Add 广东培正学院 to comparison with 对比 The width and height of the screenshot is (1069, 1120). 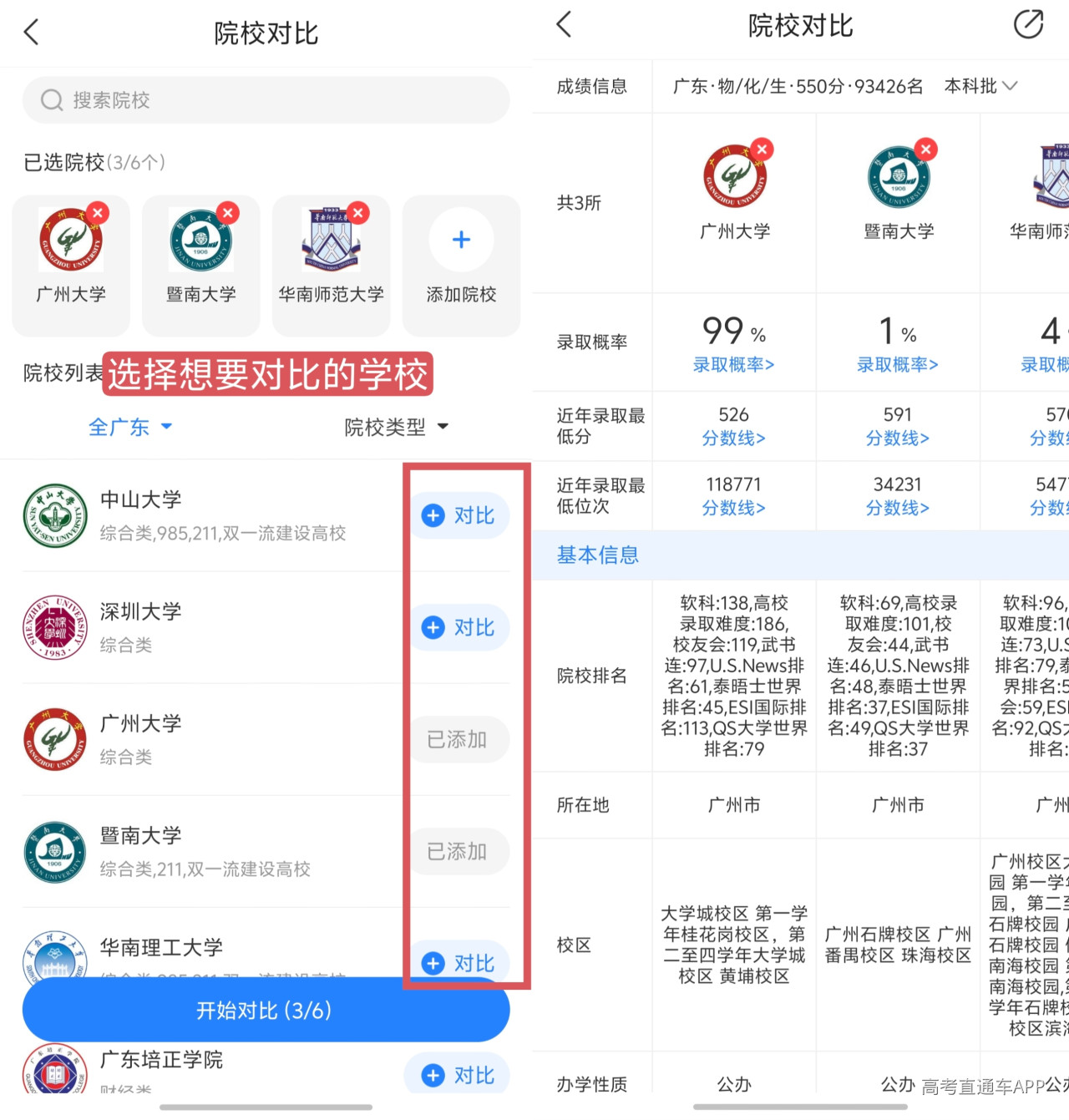(x=459, y=1074)
